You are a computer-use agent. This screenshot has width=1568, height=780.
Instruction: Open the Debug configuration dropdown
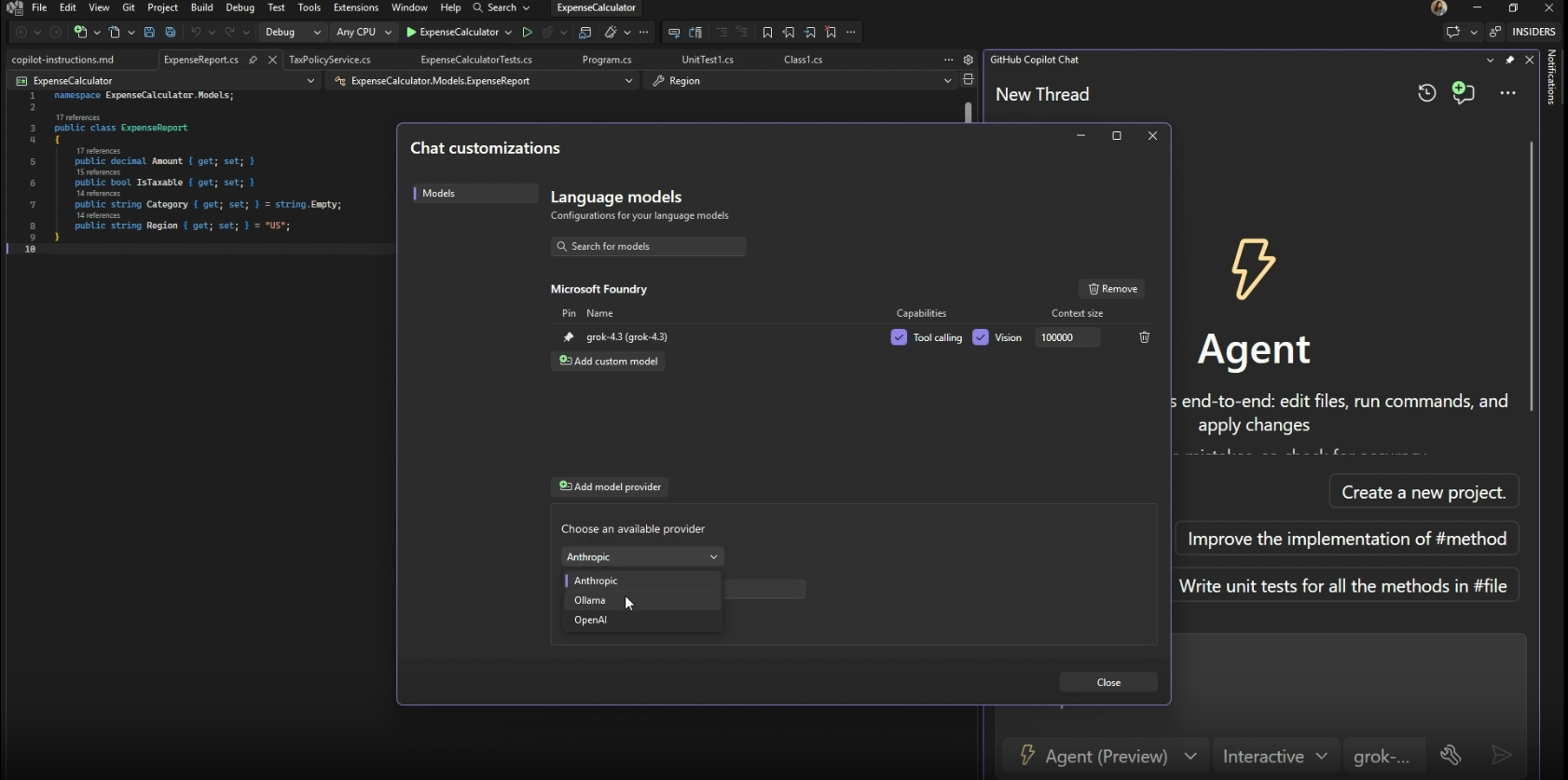pyautogui.click(x=293, y=32)
